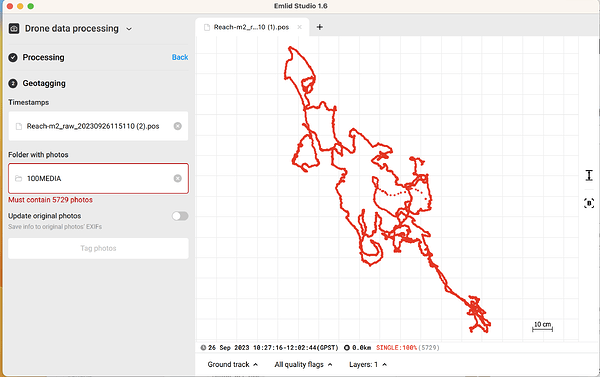
Task: Click the folder icon beside 100MEDIA
Action: tap(18, 178)
